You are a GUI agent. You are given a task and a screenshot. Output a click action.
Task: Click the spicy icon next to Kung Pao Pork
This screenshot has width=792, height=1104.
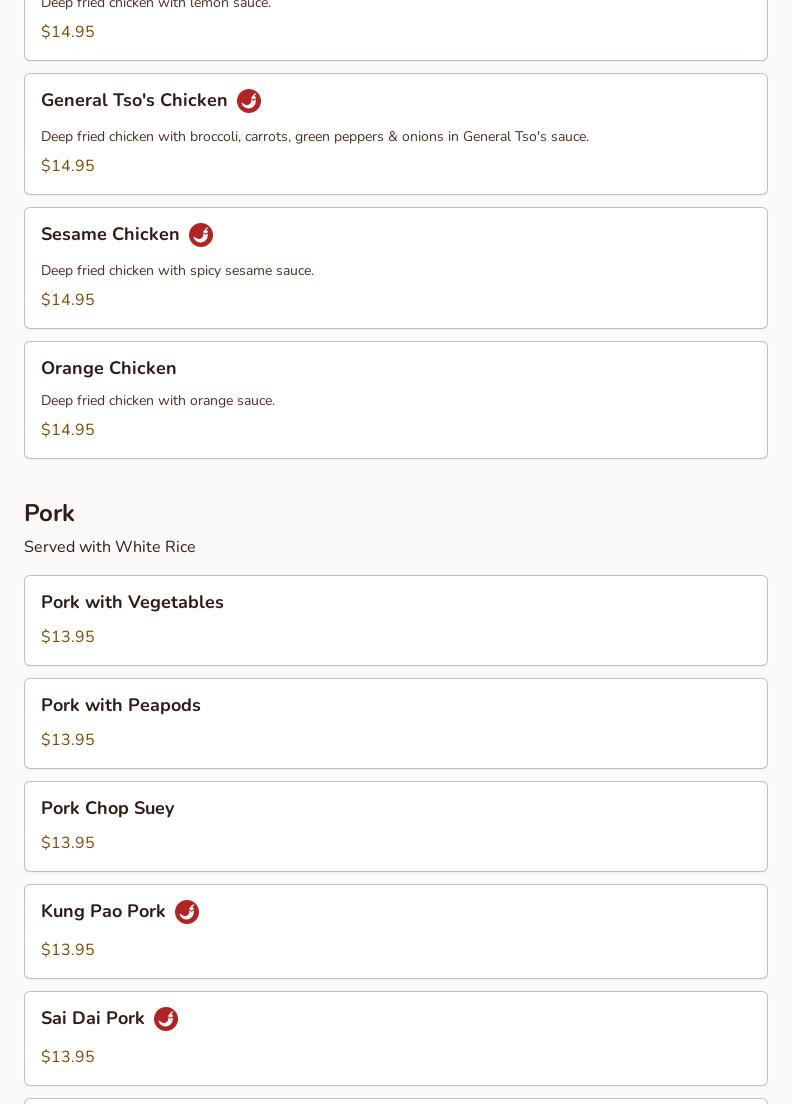coord(187,912)
